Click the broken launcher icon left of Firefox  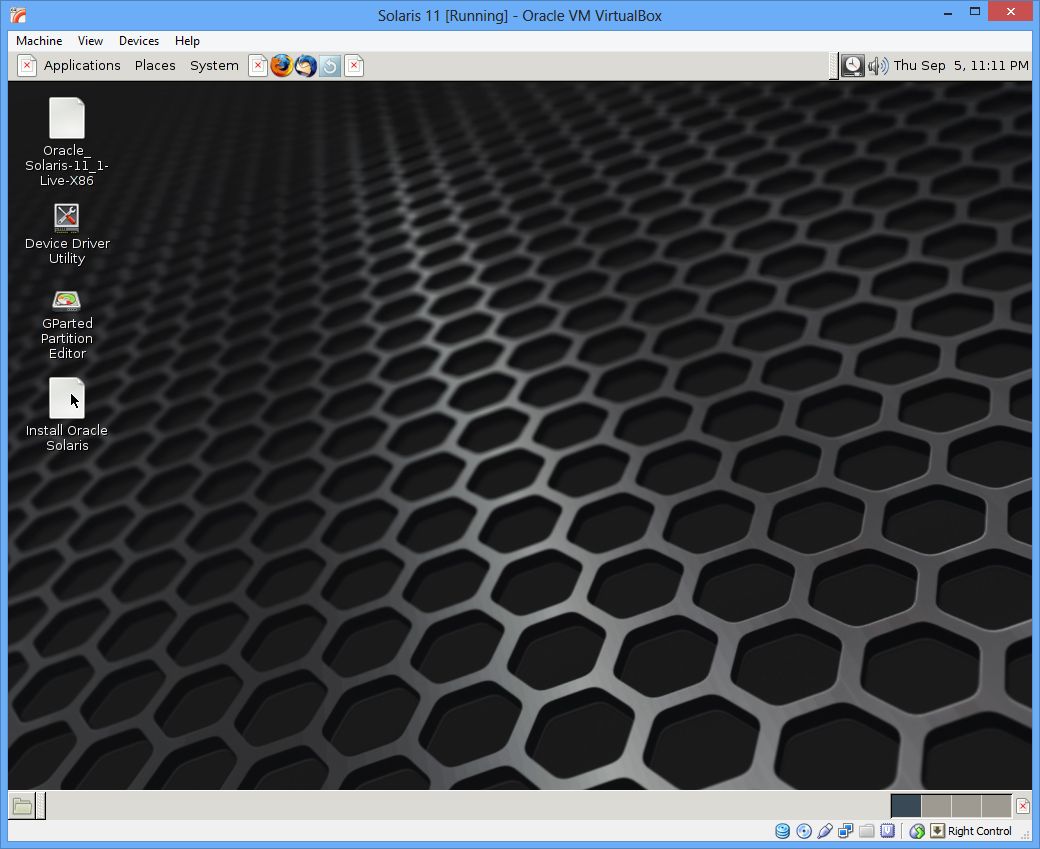point(258,66)
